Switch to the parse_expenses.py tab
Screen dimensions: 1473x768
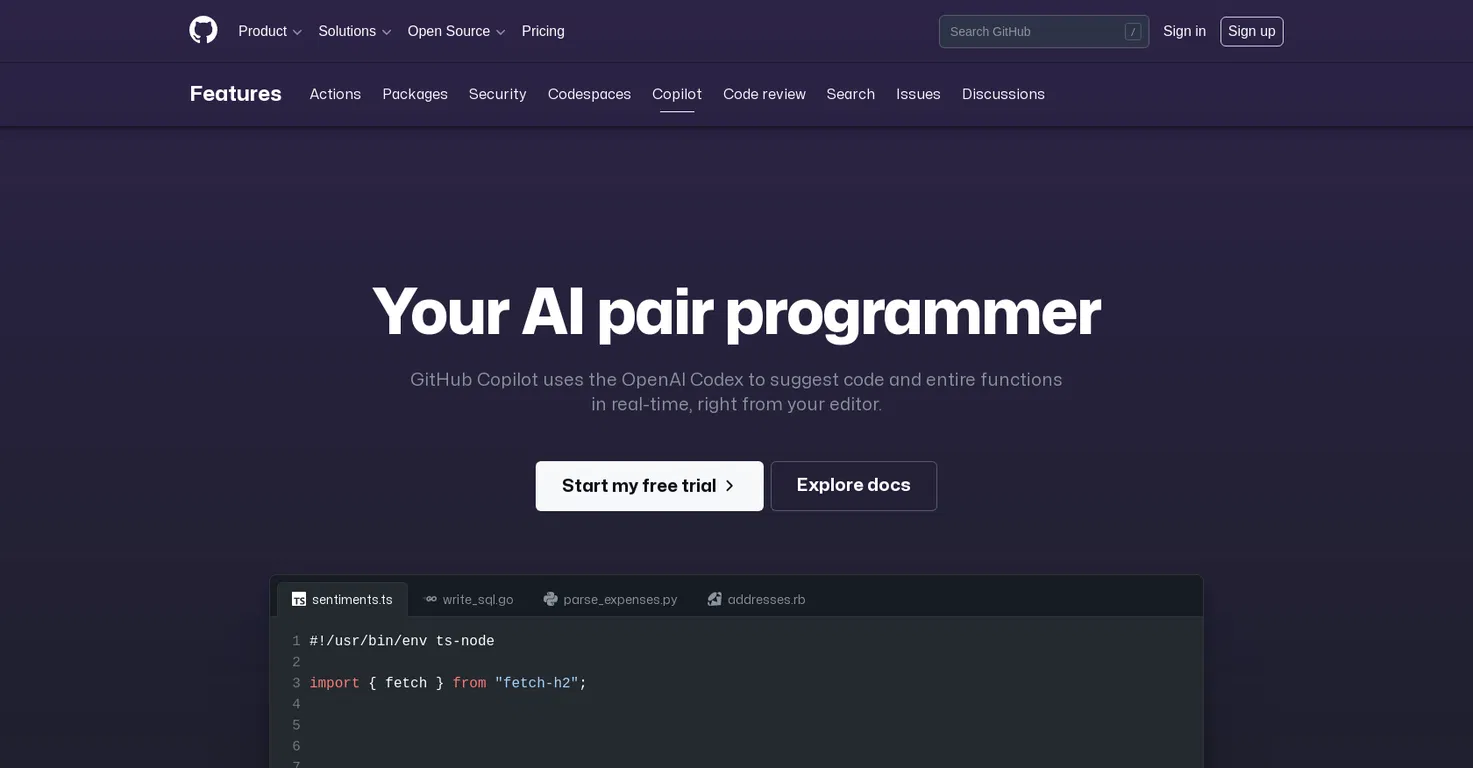(x=610, y=599)
